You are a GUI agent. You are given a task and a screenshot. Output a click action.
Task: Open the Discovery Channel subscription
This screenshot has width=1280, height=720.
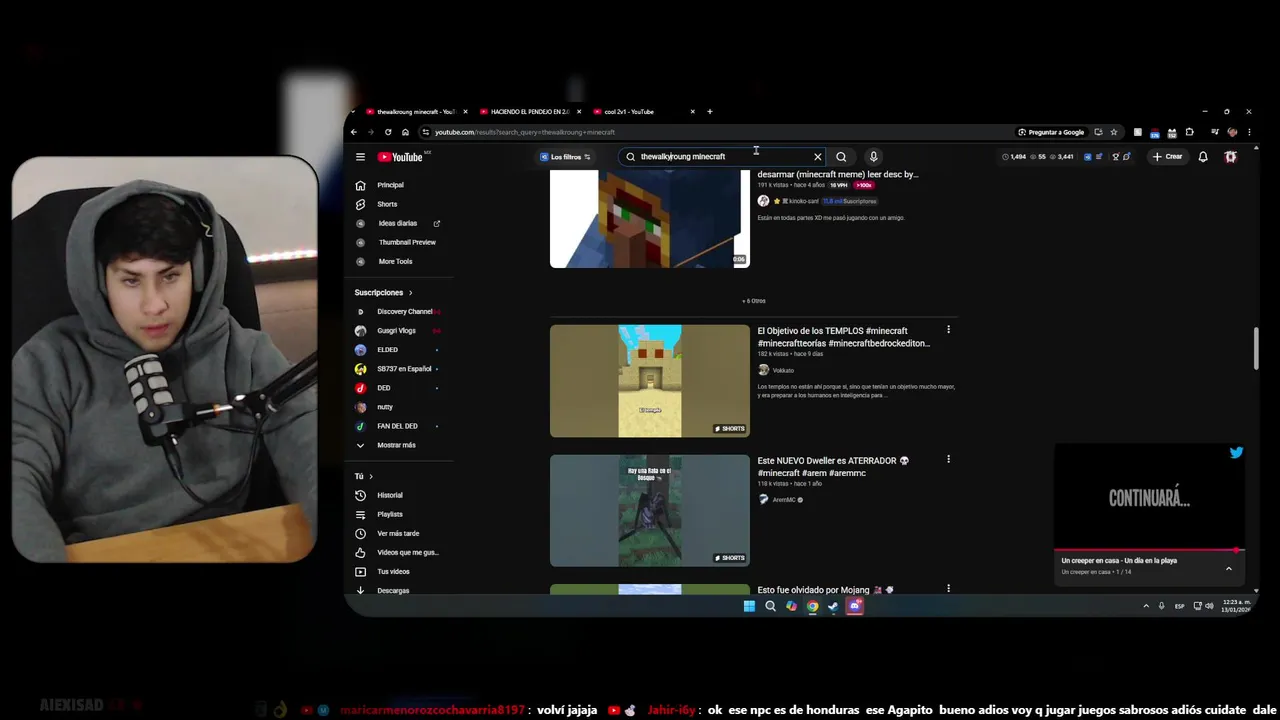399,312
